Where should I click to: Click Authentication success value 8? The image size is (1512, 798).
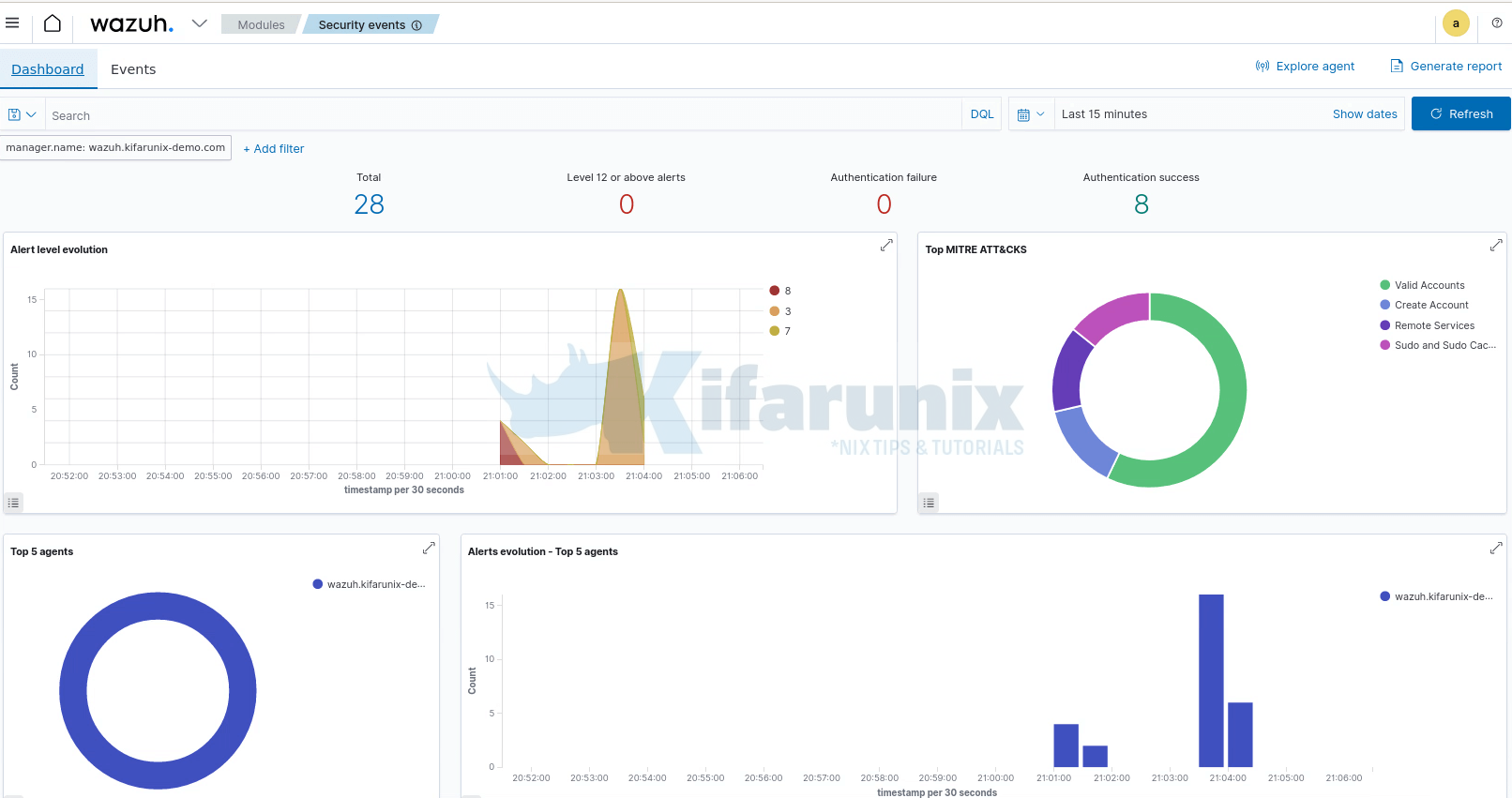(x=1142, y=204)
